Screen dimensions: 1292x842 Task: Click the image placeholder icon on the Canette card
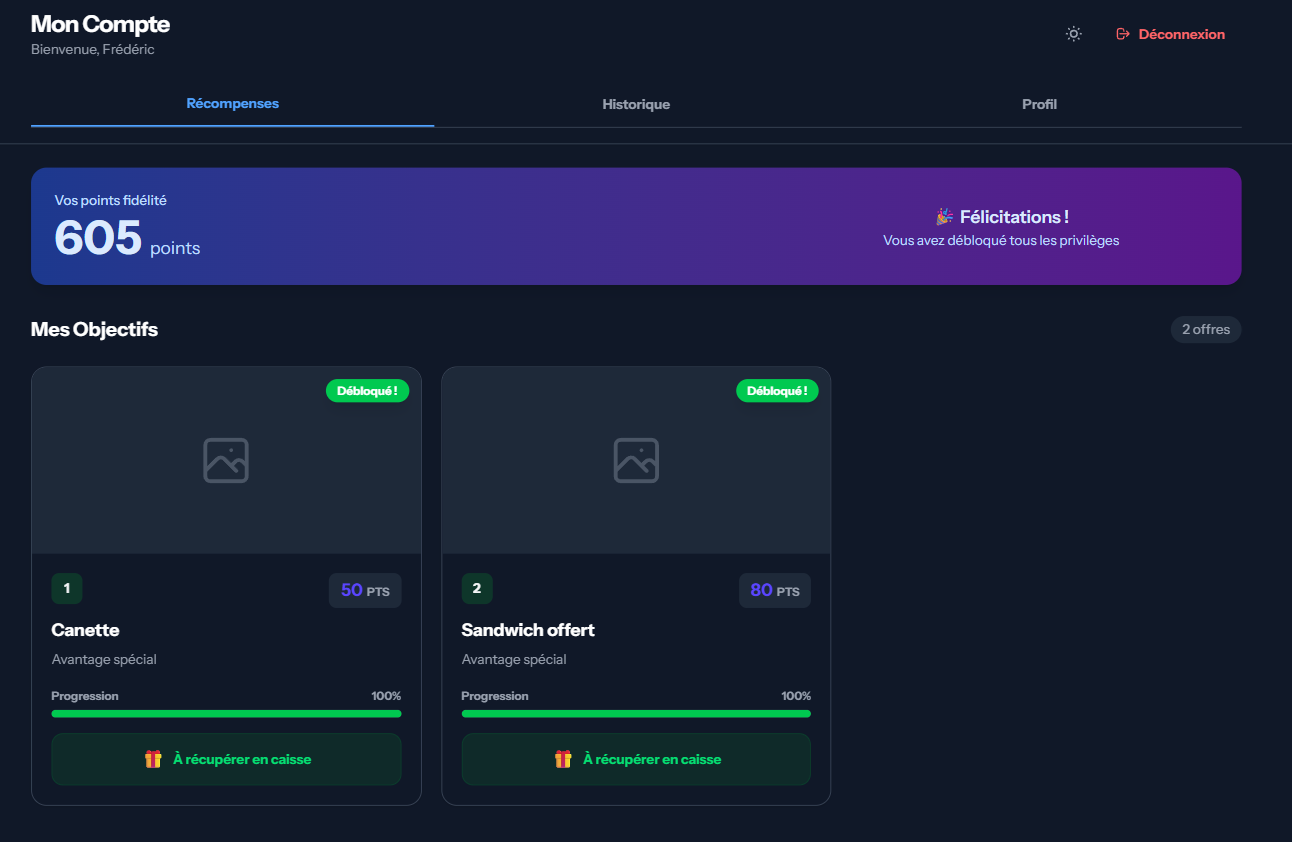[x=226, y=460]
